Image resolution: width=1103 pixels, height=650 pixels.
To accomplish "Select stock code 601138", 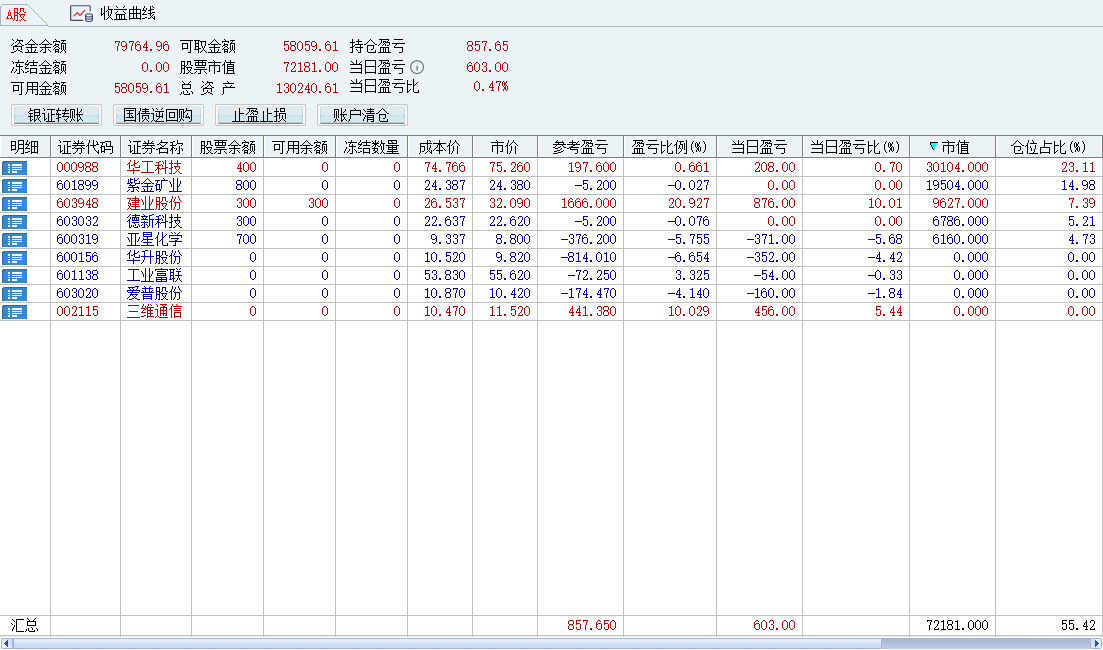I will click(x=77, y=276).
